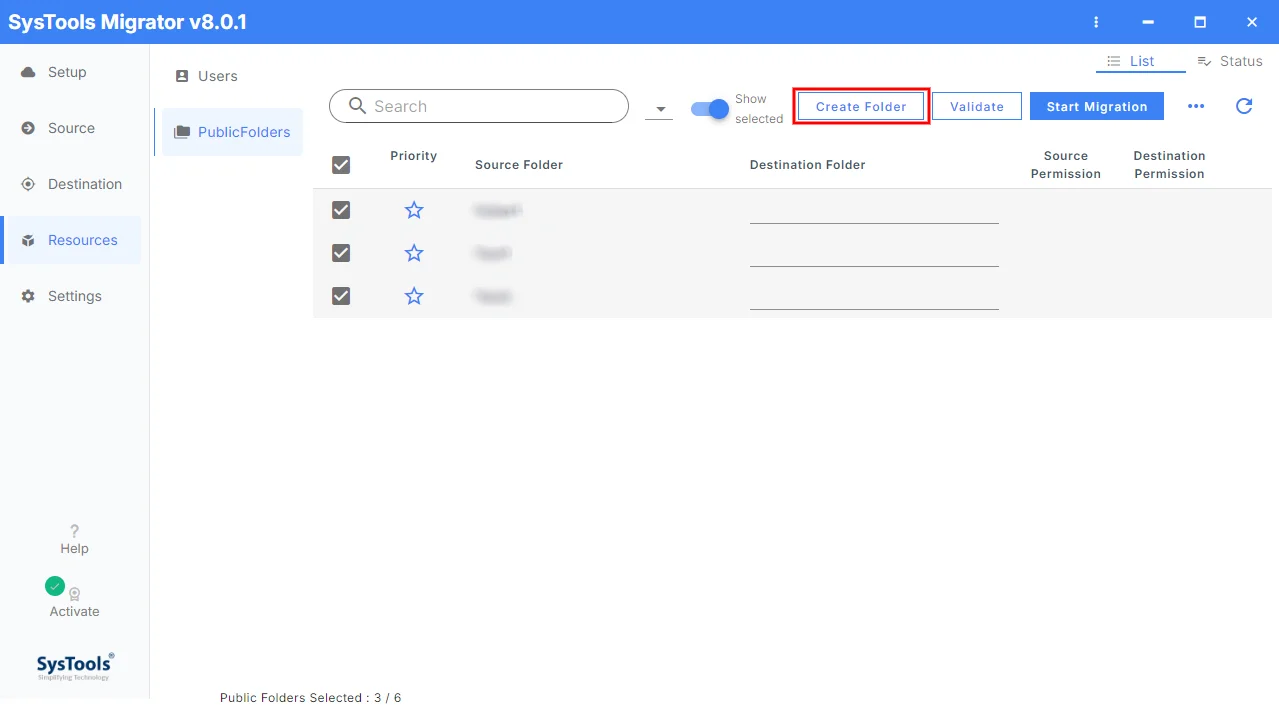
Task: Click the Source arrow icon
Action: 28,128
